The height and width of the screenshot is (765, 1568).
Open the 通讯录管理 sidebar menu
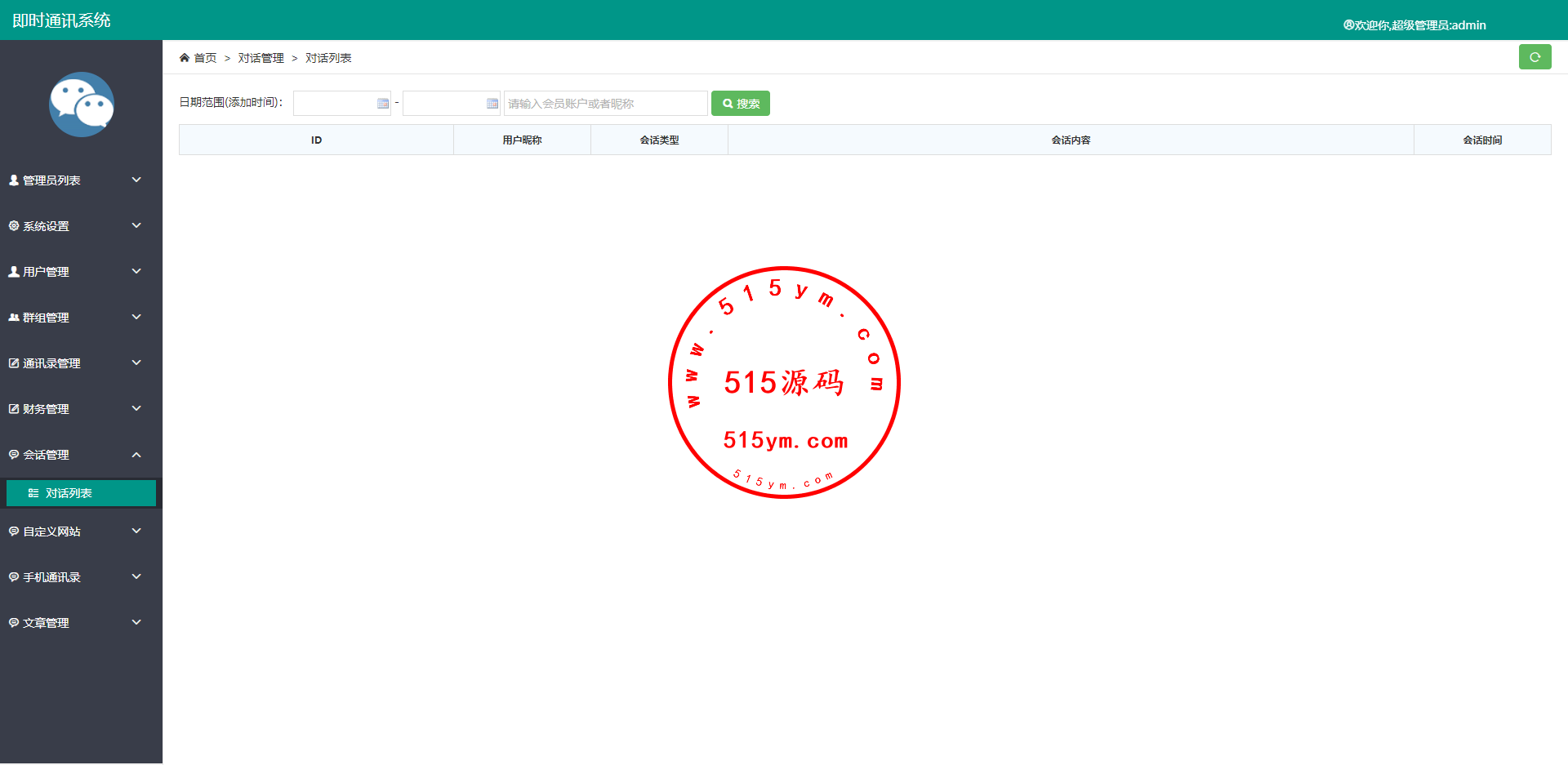coord(73,363)
